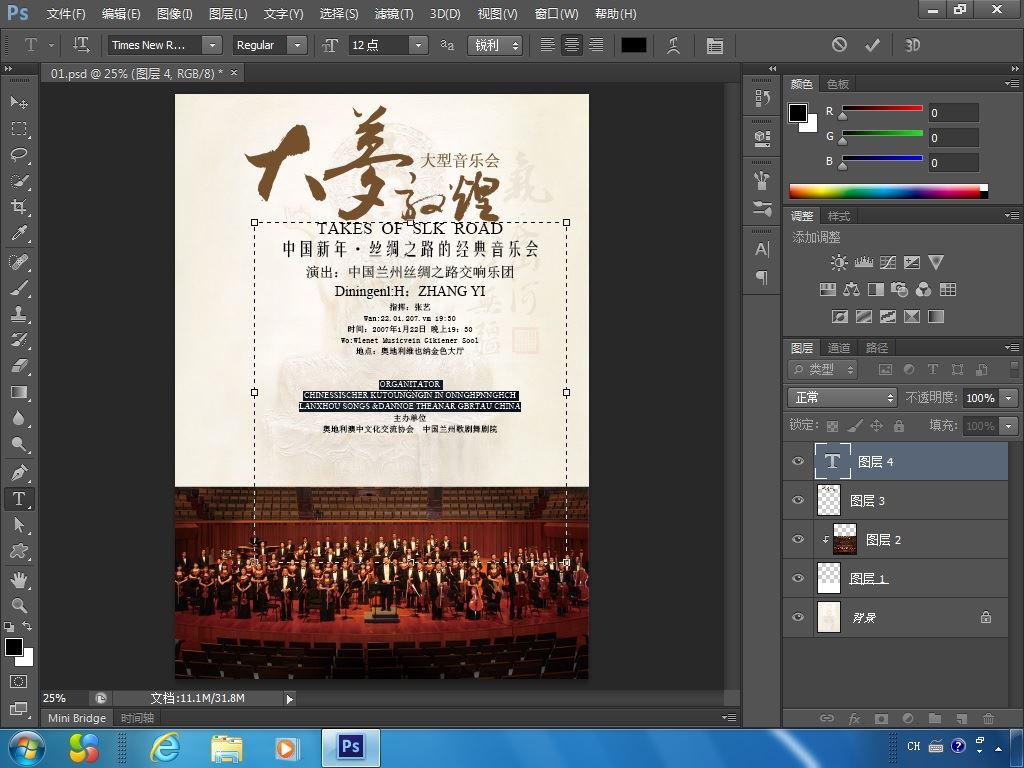Toggle Quick Mask mode
Screen dimensions: 1024x768
(x=19, y=682)
